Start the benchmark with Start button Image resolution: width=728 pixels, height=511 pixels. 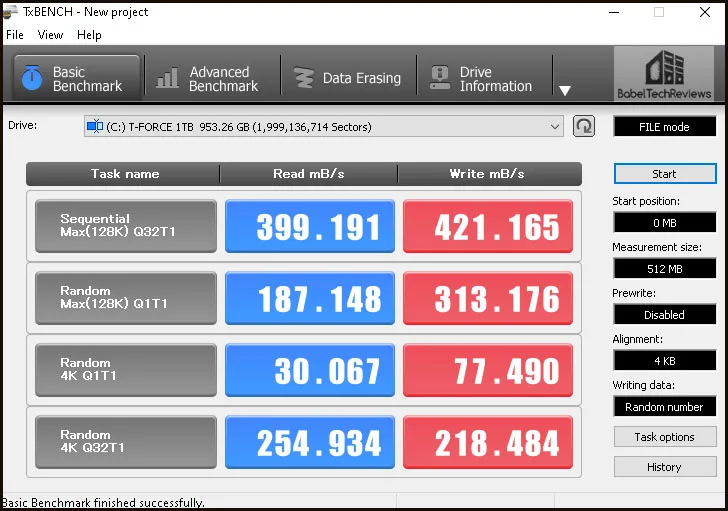665,174
